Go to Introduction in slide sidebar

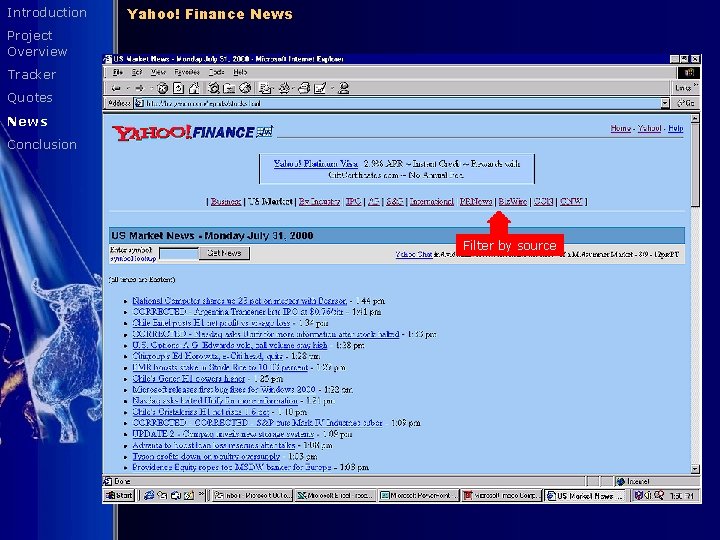pos(47,12)
